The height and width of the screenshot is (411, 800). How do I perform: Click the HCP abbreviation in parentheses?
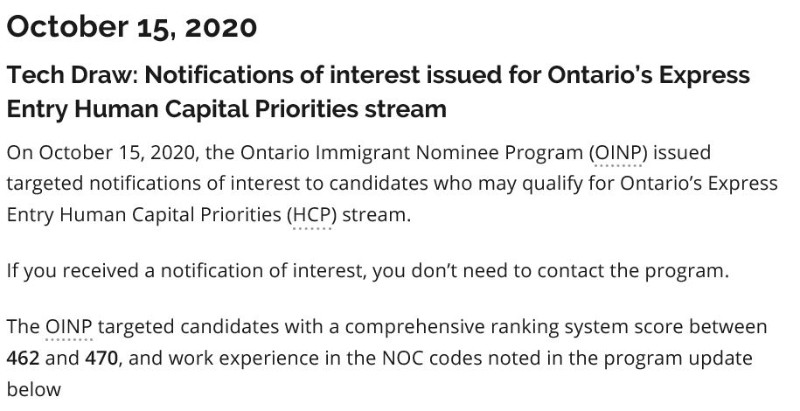(312, 215)
